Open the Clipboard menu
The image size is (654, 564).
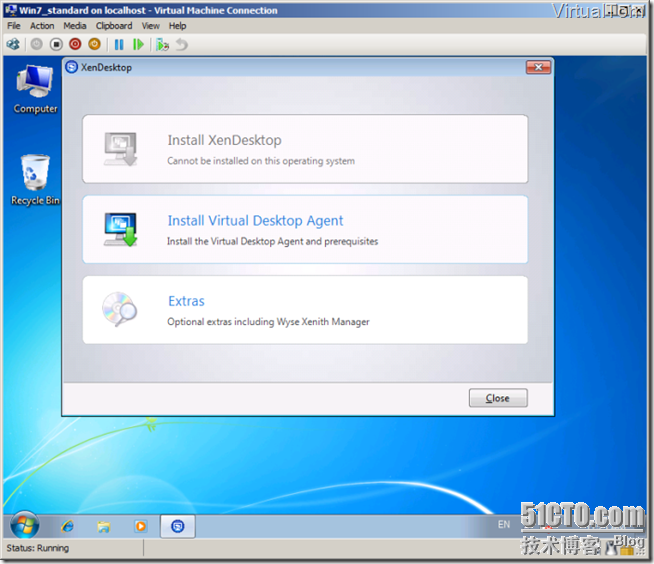pos(114,26)
